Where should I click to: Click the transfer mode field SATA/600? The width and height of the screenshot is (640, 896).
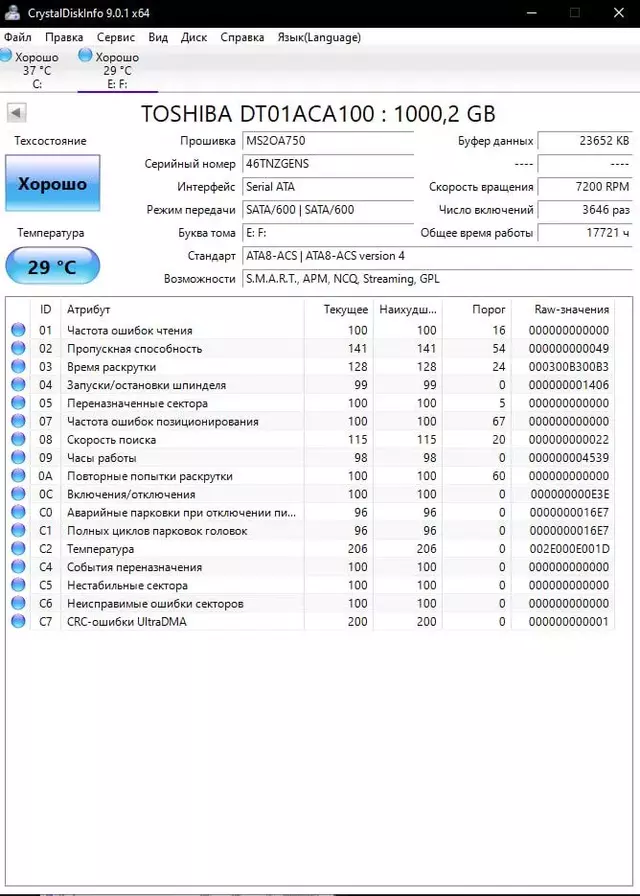point(328,210)
